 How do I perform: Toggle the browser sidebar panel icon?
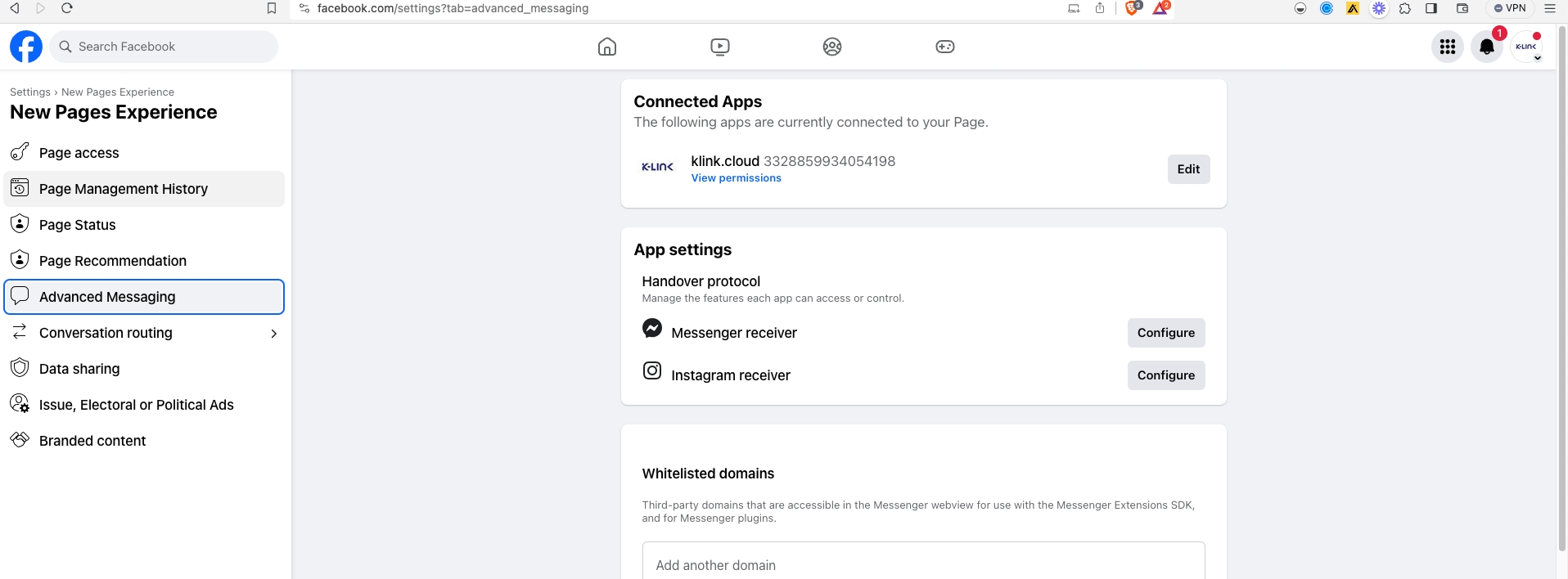coord(1431,8)
